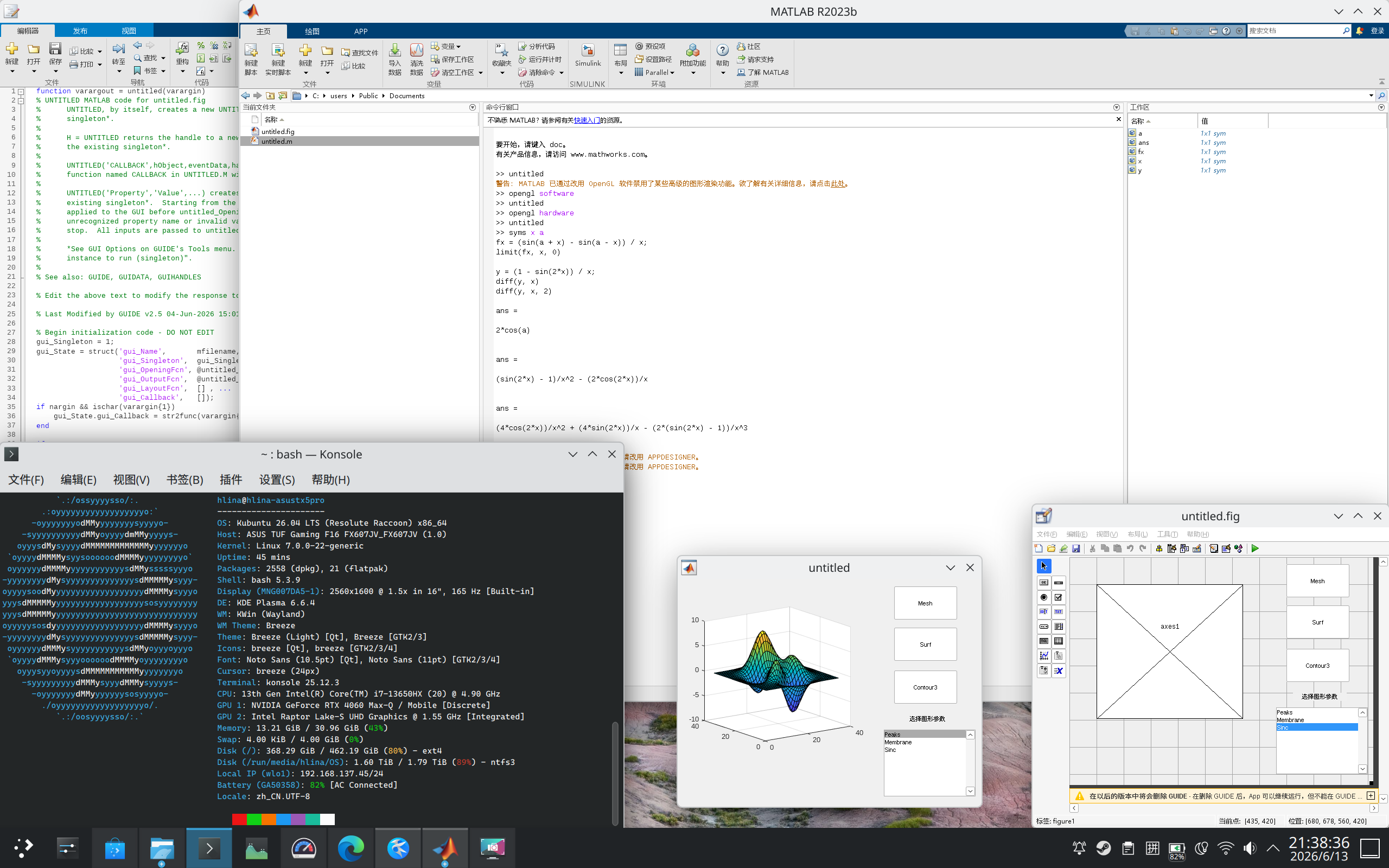Pick the Listbox tool in GUIDE palette

pyautogui.click(x=1059, y=626)
